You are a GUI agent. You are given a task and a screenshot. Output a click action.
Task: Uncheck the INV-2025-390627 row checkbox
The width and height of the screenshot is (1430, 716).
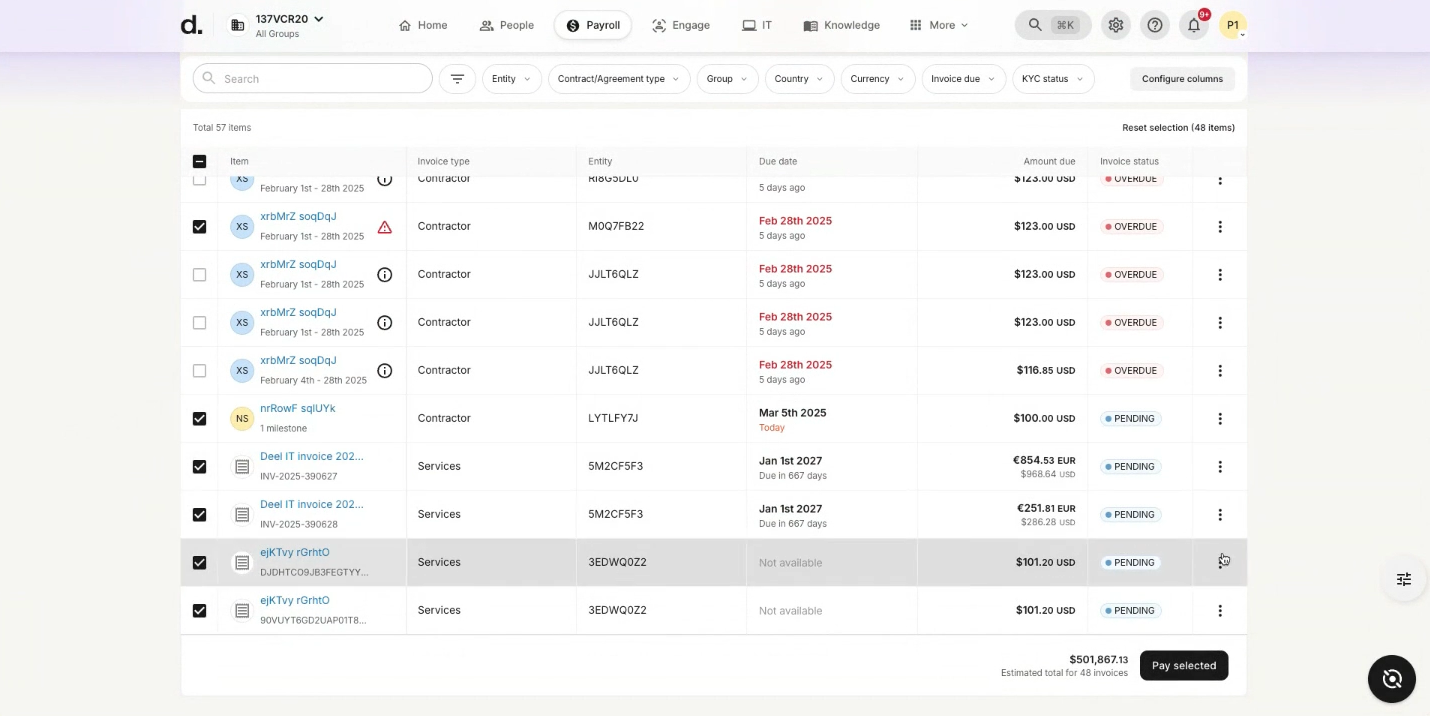pyautogui.click(x=199, y=467)
